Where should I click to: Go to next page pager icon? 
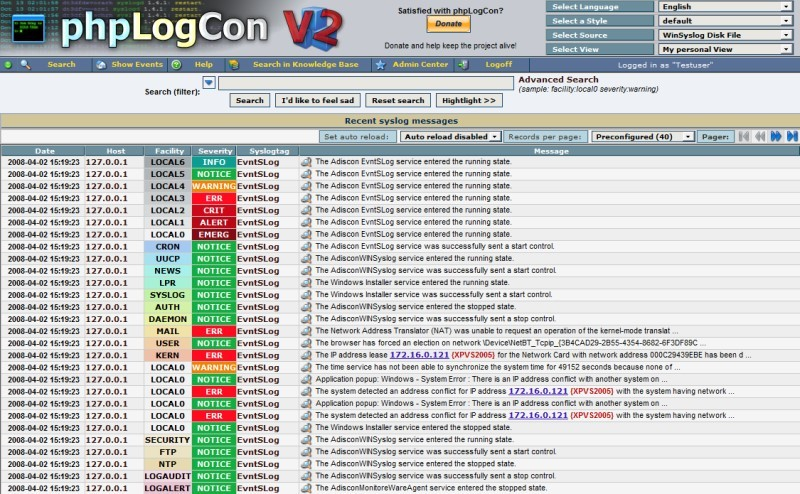(776, 136)
